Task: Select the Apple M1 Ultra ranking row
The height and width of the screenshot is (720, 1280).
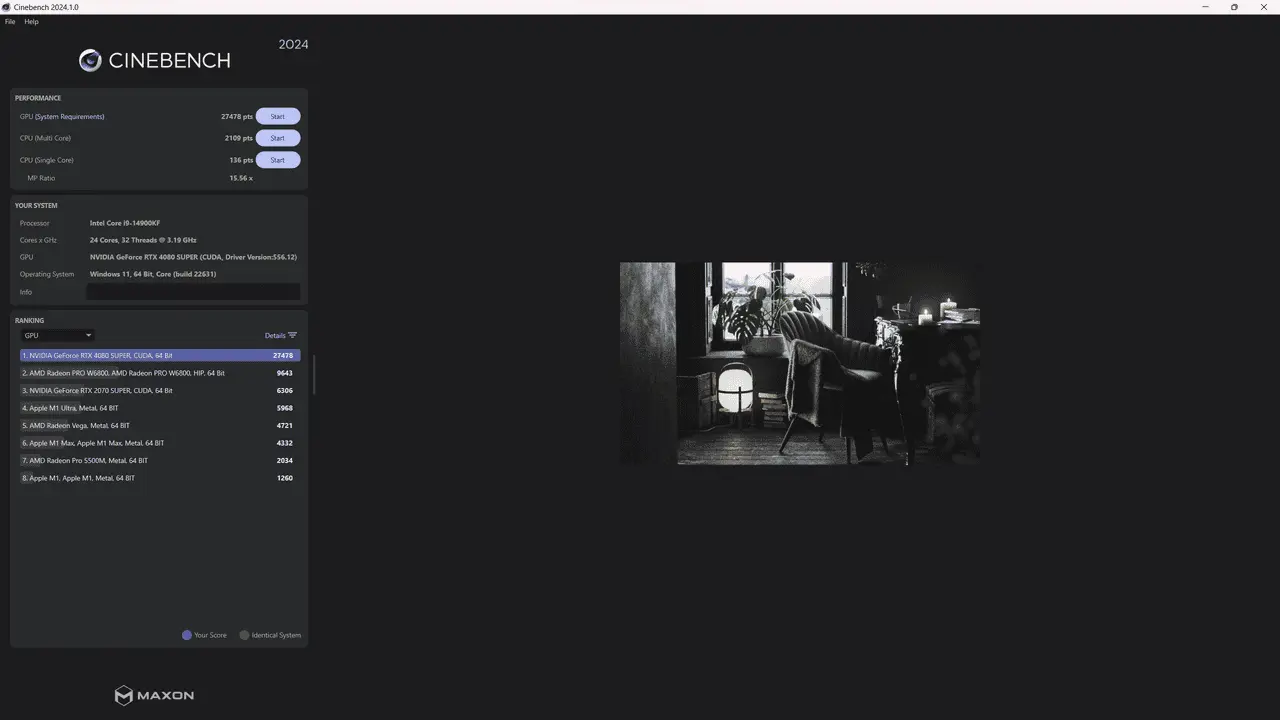Action: (160, 408)
